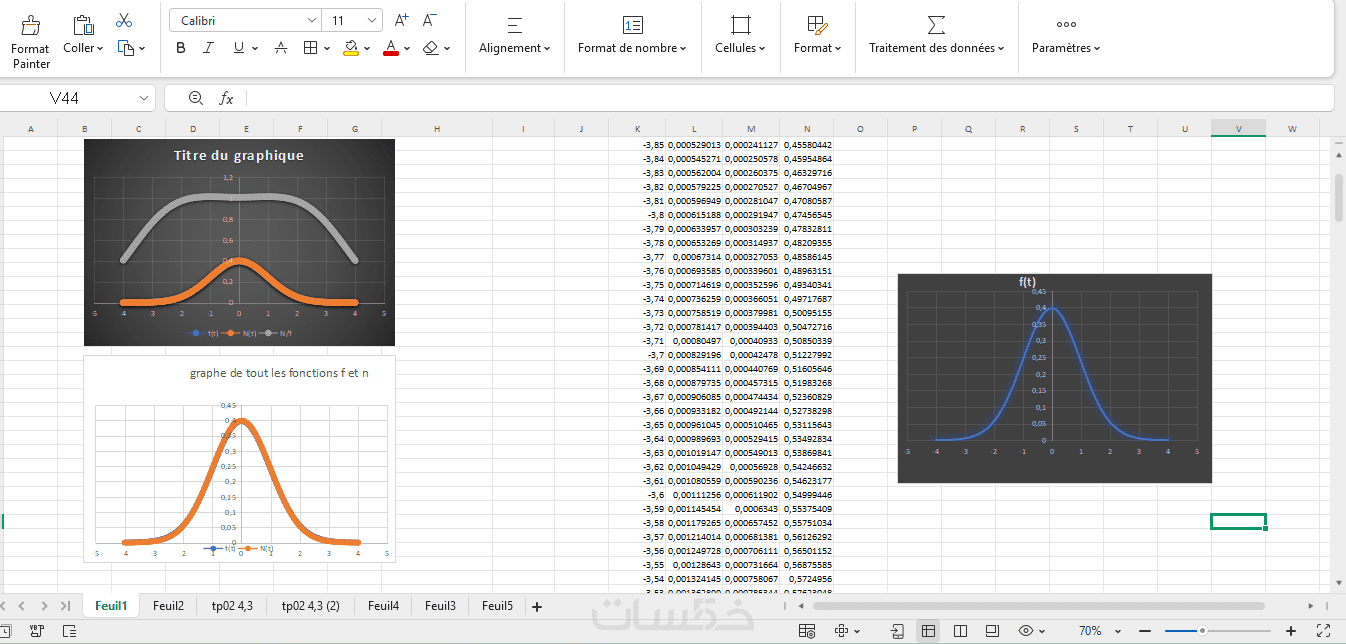Go to previous sheet arrow

click(20, 606)
